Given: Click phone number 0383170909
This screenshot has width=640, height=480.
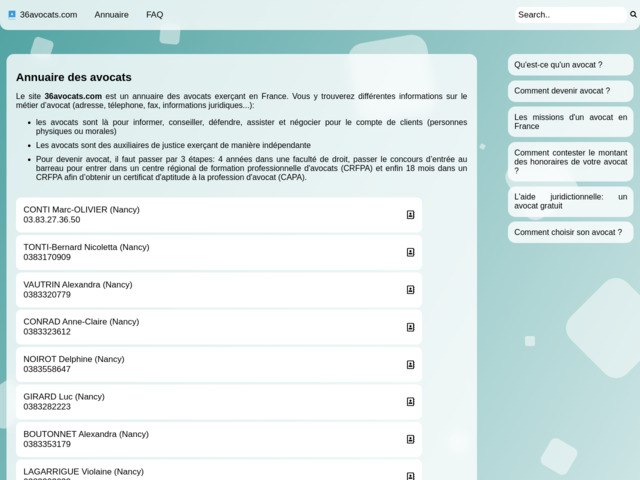Looking at the screenshot, I should click(47, 258).
